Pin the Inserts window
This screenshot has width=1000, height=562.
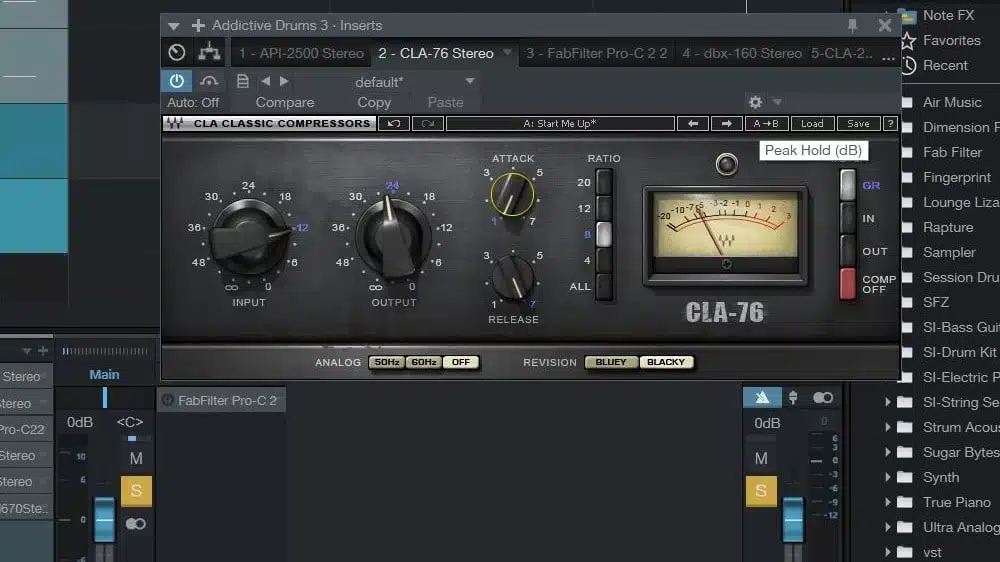(x=853, y=26)
